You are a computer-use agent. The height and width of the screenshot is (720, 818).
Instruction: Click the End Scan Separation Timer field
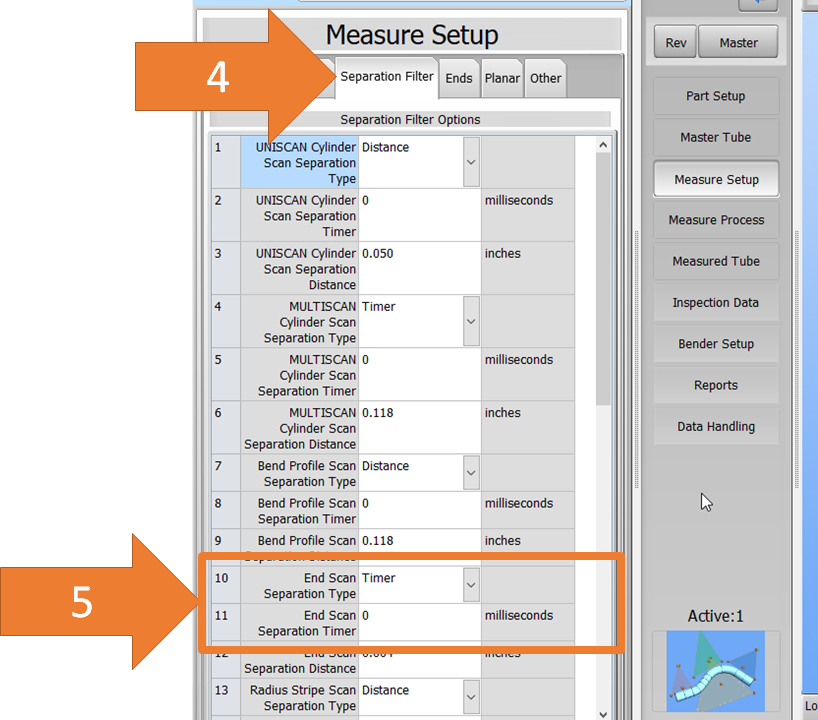click(419, 623)
